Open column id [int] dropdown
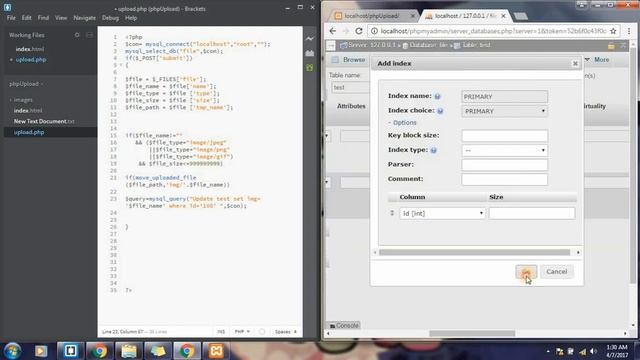This screenshot has width=640, height=360. coord(442,213)
